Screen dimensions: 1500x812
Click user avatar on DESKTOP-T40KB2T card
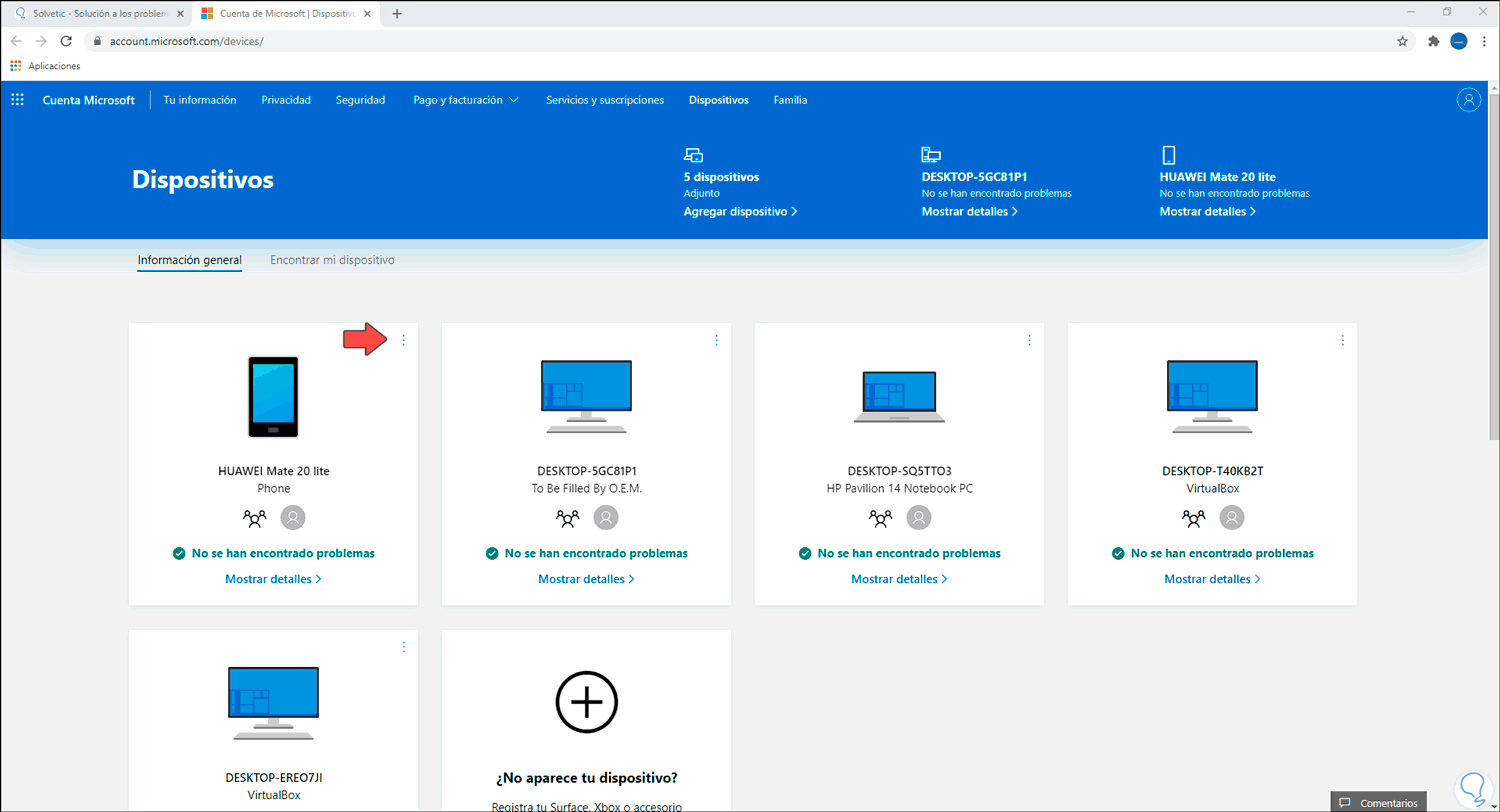coord(1232,518)
